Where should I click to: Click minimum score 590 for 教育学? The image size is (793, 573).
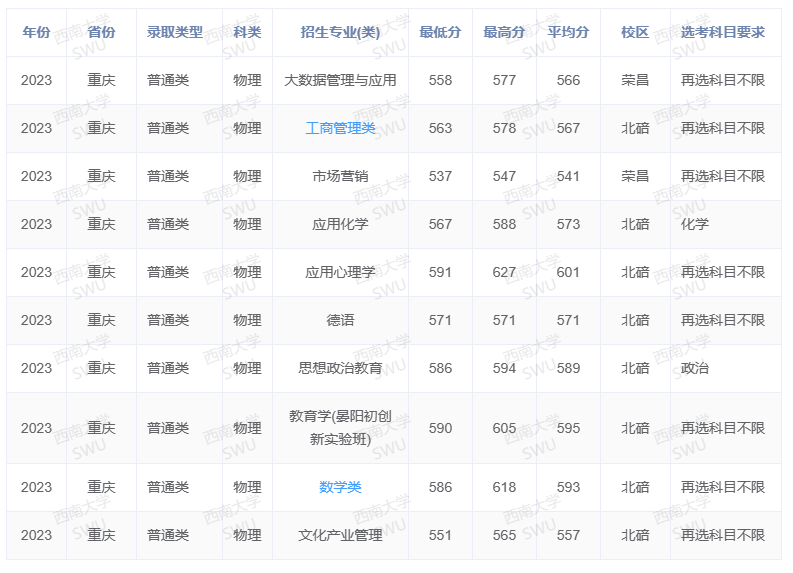point(440,428)
